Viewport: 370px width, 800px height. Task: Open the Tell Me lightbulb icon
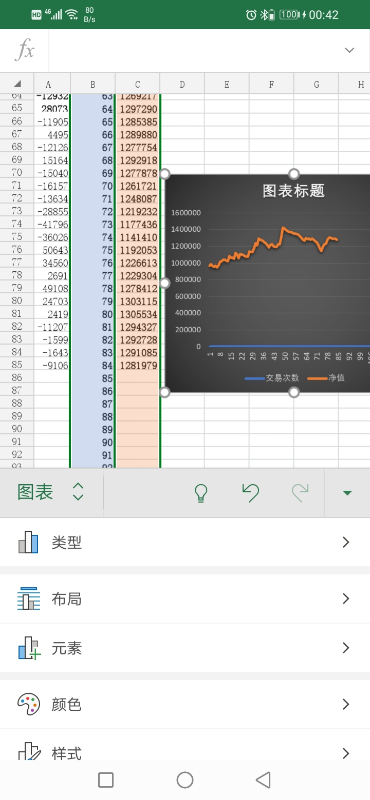click(201, 493)
